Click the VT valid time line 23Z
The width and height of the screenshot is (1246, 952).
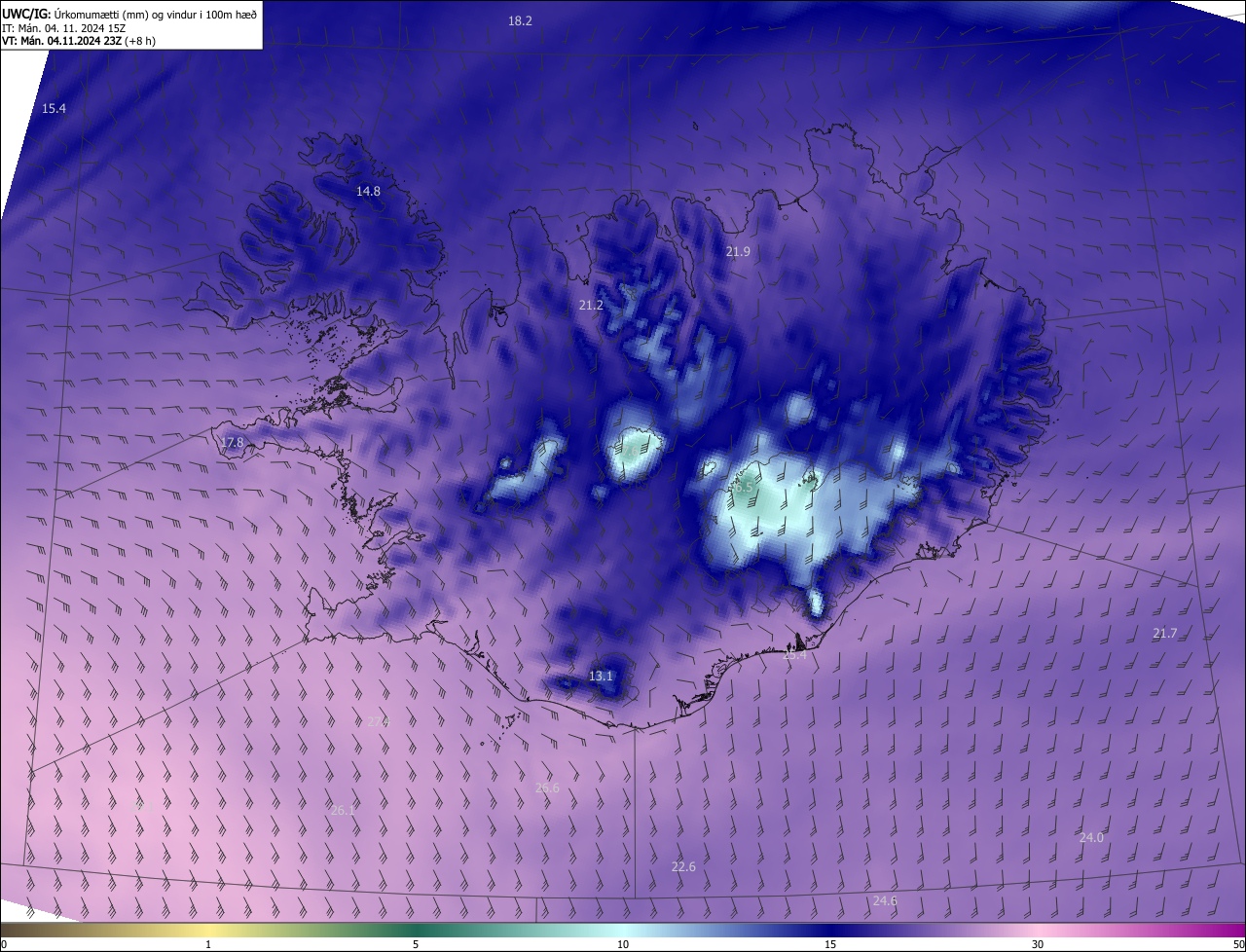79,41
